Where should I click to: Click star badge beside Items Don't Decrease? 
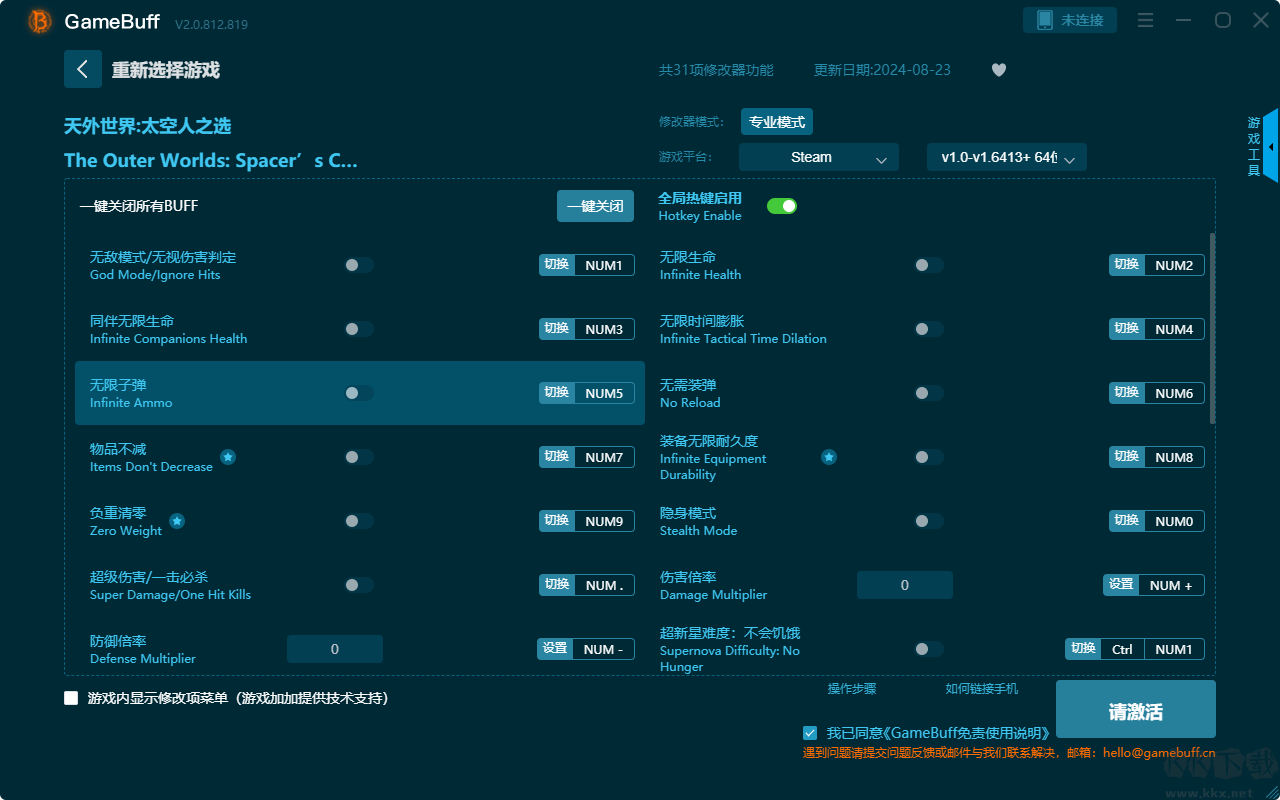(x=228, y=457)
